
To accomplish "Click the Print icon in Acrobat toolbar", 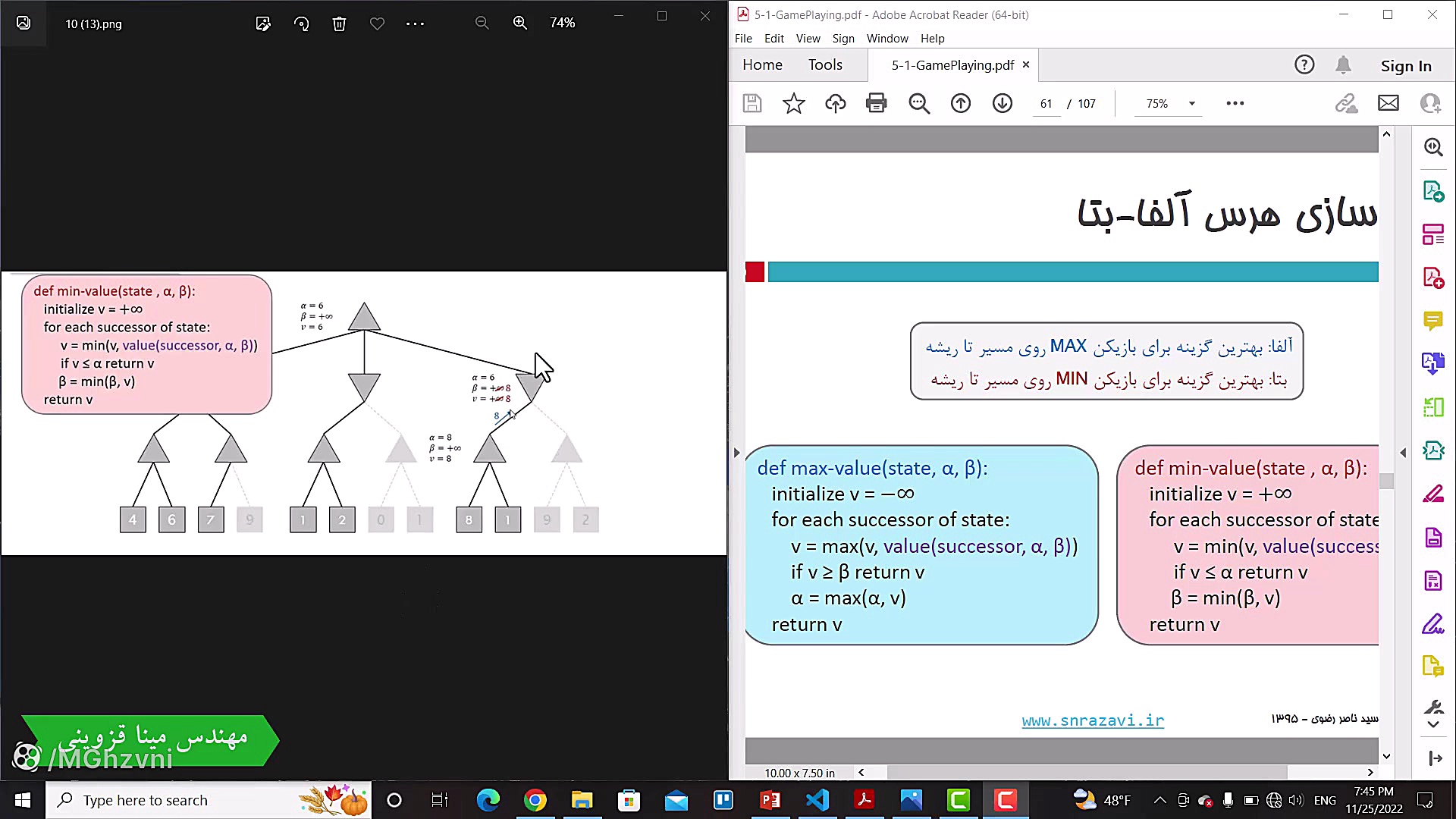I will (x=876, y=103).
